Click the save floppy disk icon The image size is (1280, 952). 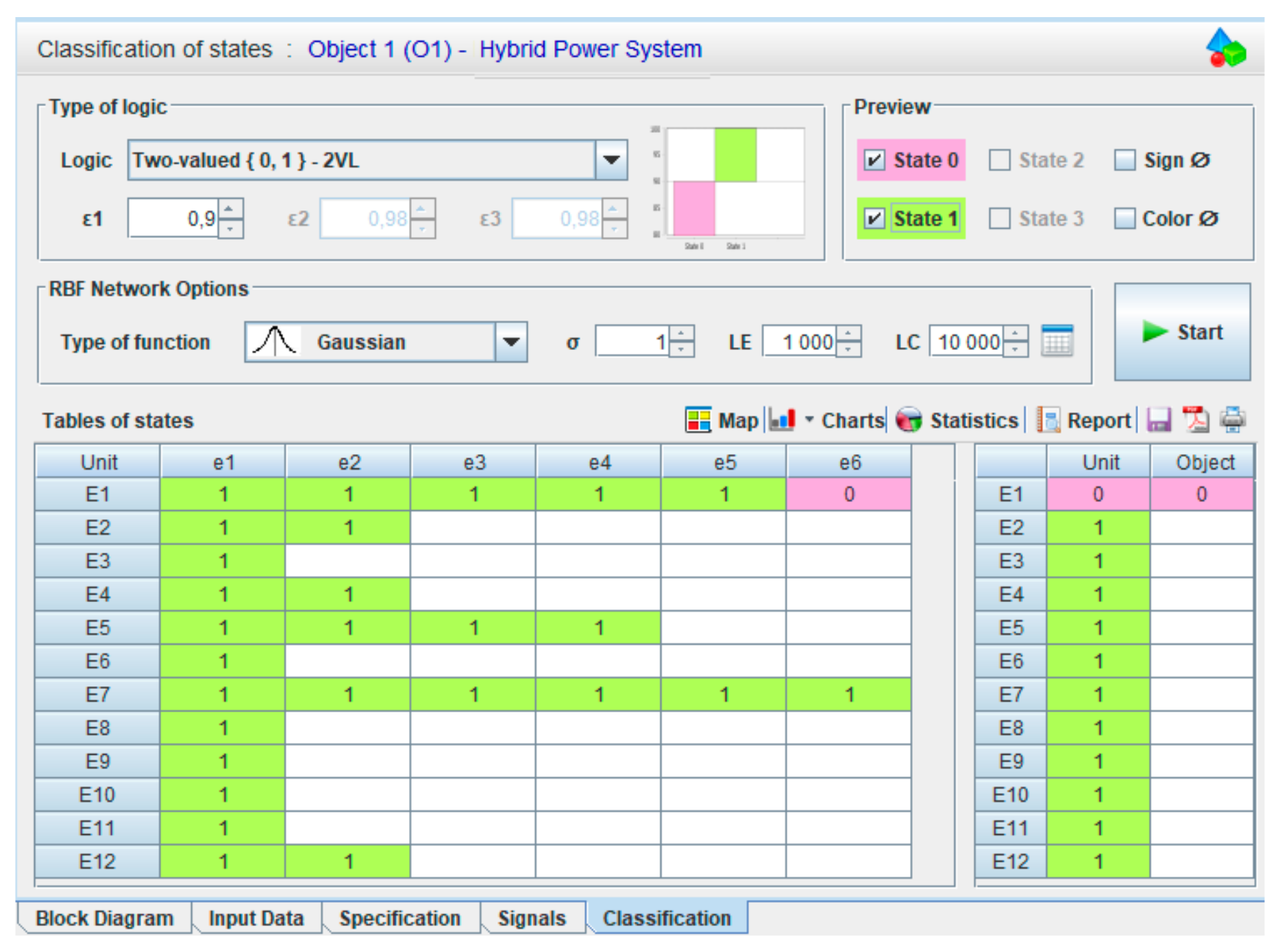coord(1159,419)
